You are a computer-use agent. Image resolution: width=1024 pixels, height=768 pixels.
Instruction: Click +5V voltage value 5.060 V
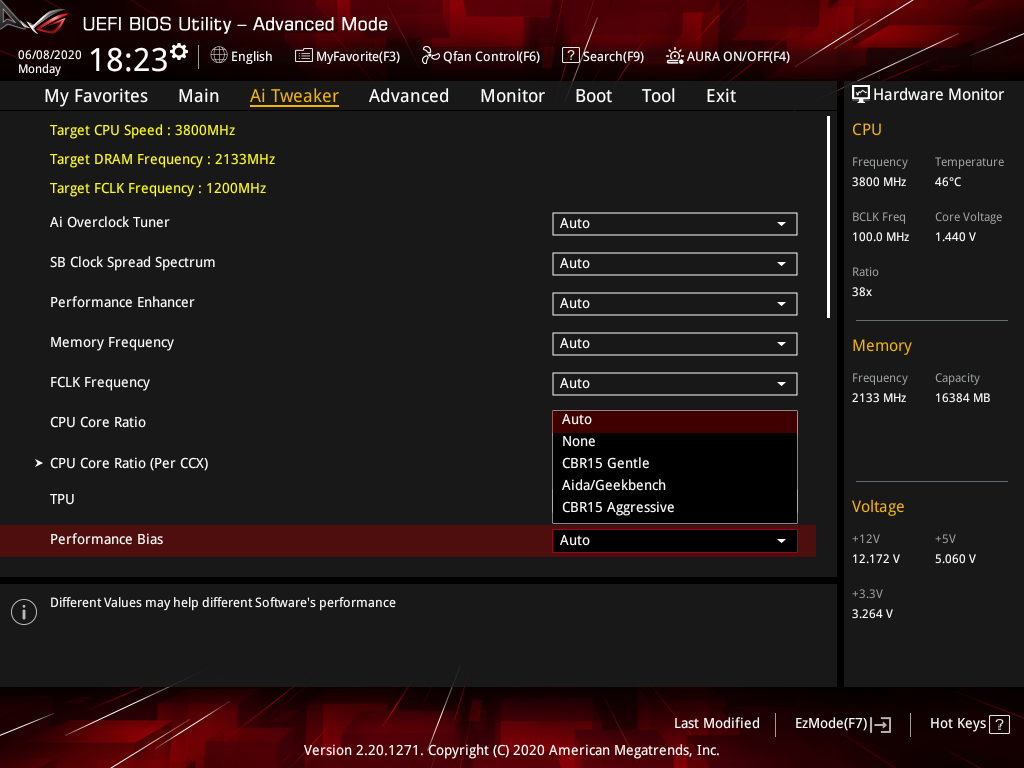pyautogui.click(x=955, y=559)
